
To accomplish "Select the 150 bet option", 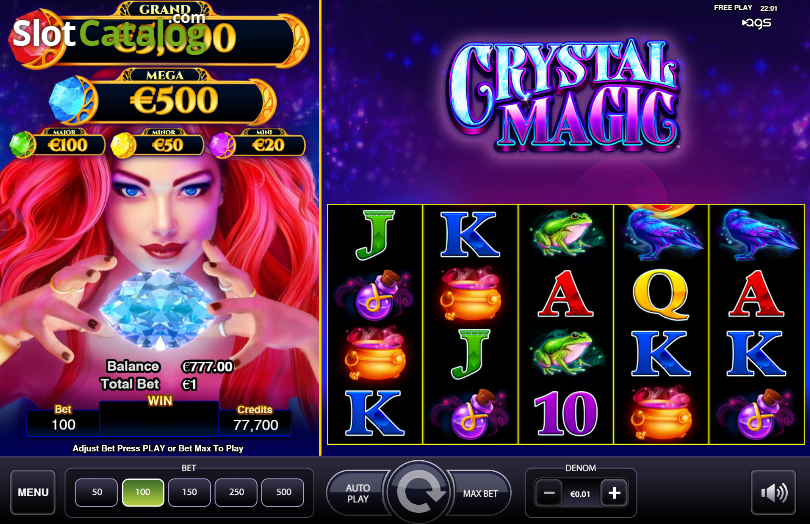I will [x=190, y=492].
